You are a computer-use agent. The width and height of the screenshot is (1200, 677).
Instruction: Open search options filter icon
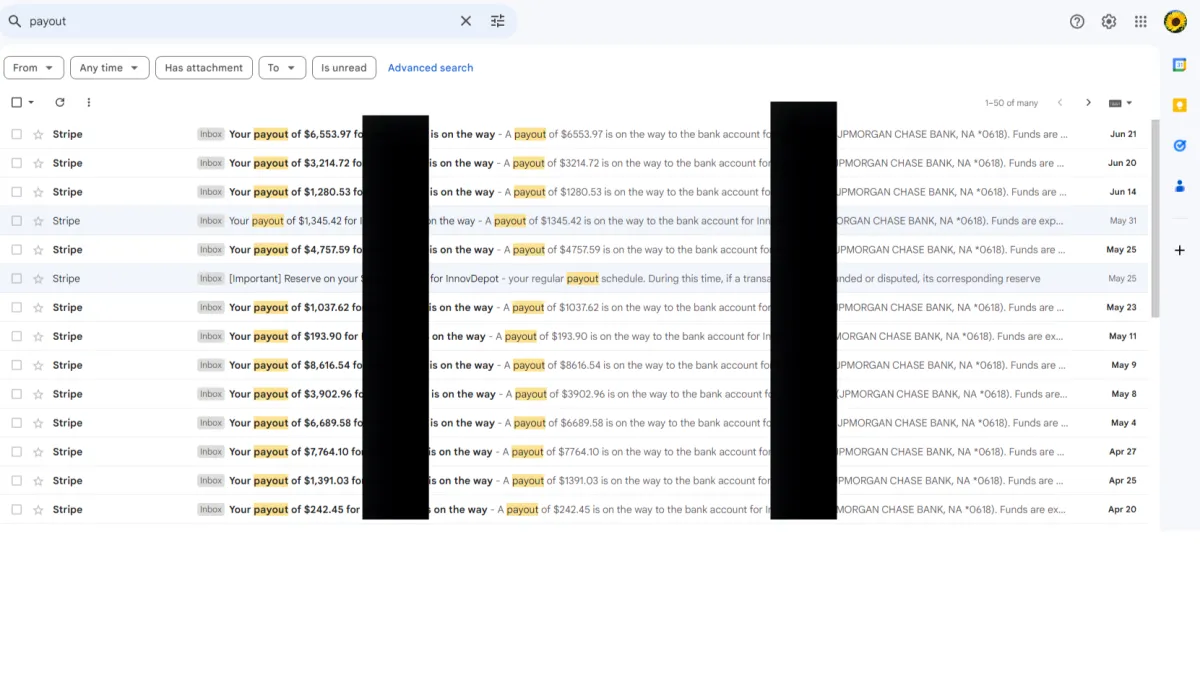point(498,21)
